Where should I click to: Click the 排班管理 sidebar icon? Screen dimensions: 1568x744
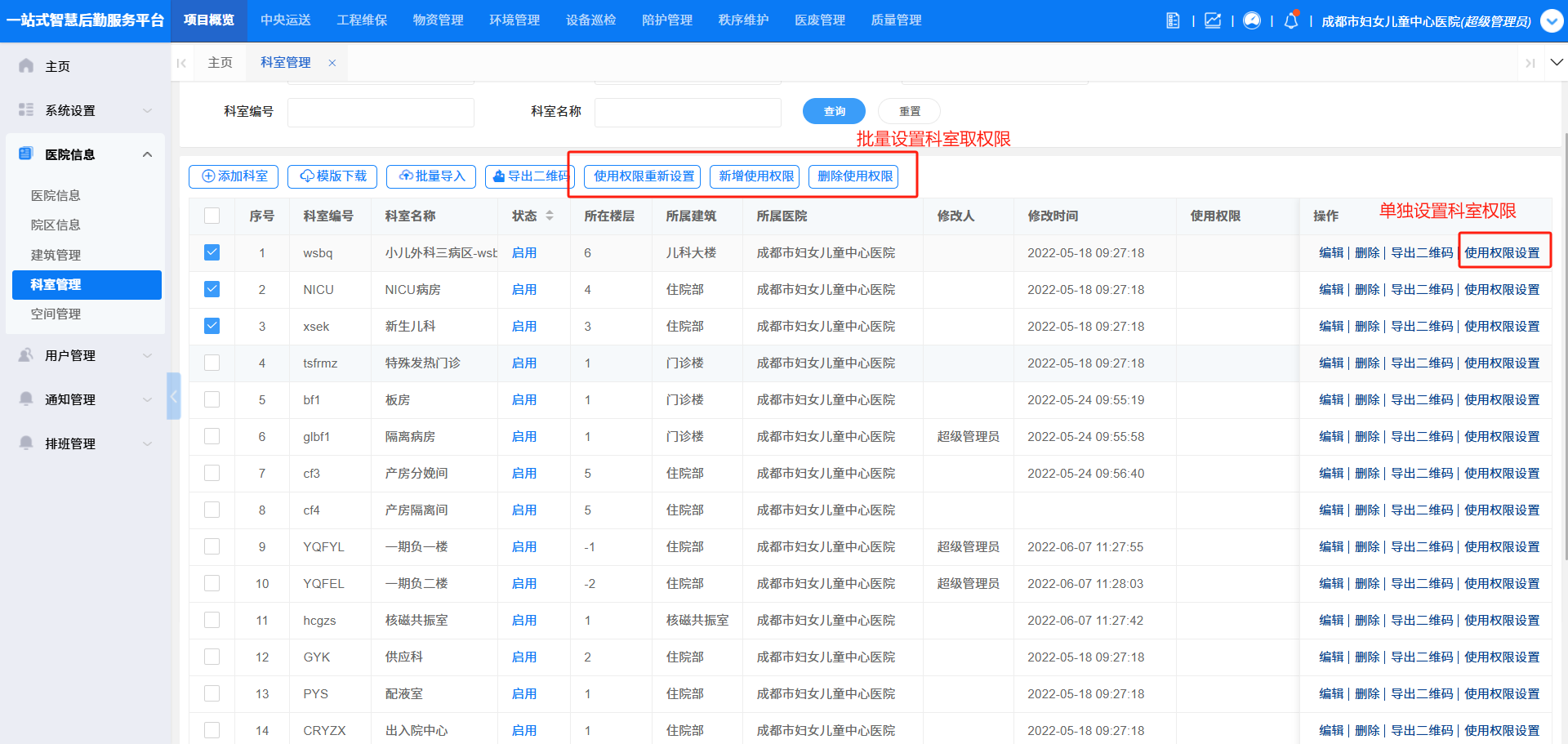(x=26, y=443)
